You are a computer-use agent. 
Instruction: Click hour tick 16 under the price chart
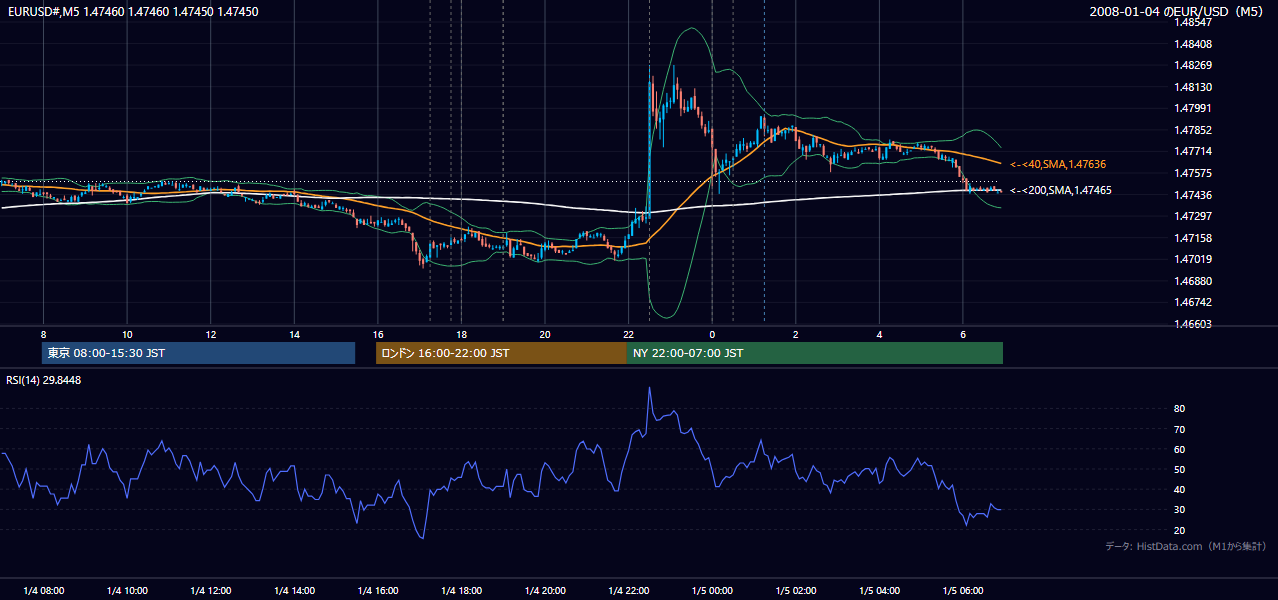[x=378, y=334]
